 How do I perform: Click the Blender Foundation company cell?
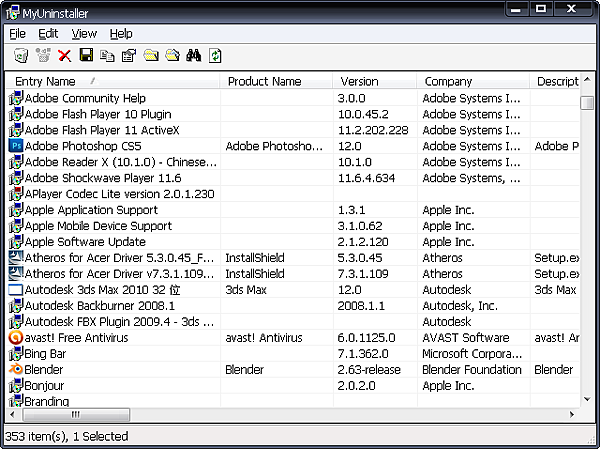(x=472, y=369)
